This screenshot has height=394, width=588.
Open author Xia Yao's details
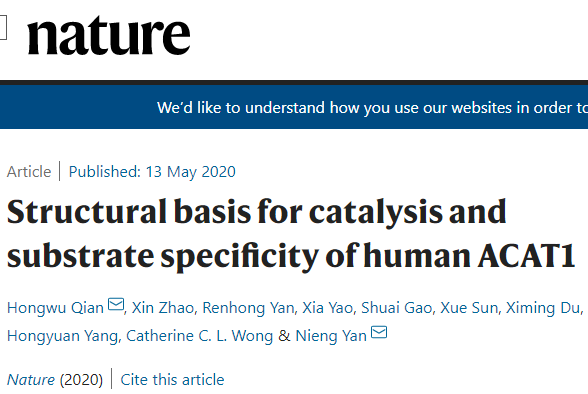point(327,308)
